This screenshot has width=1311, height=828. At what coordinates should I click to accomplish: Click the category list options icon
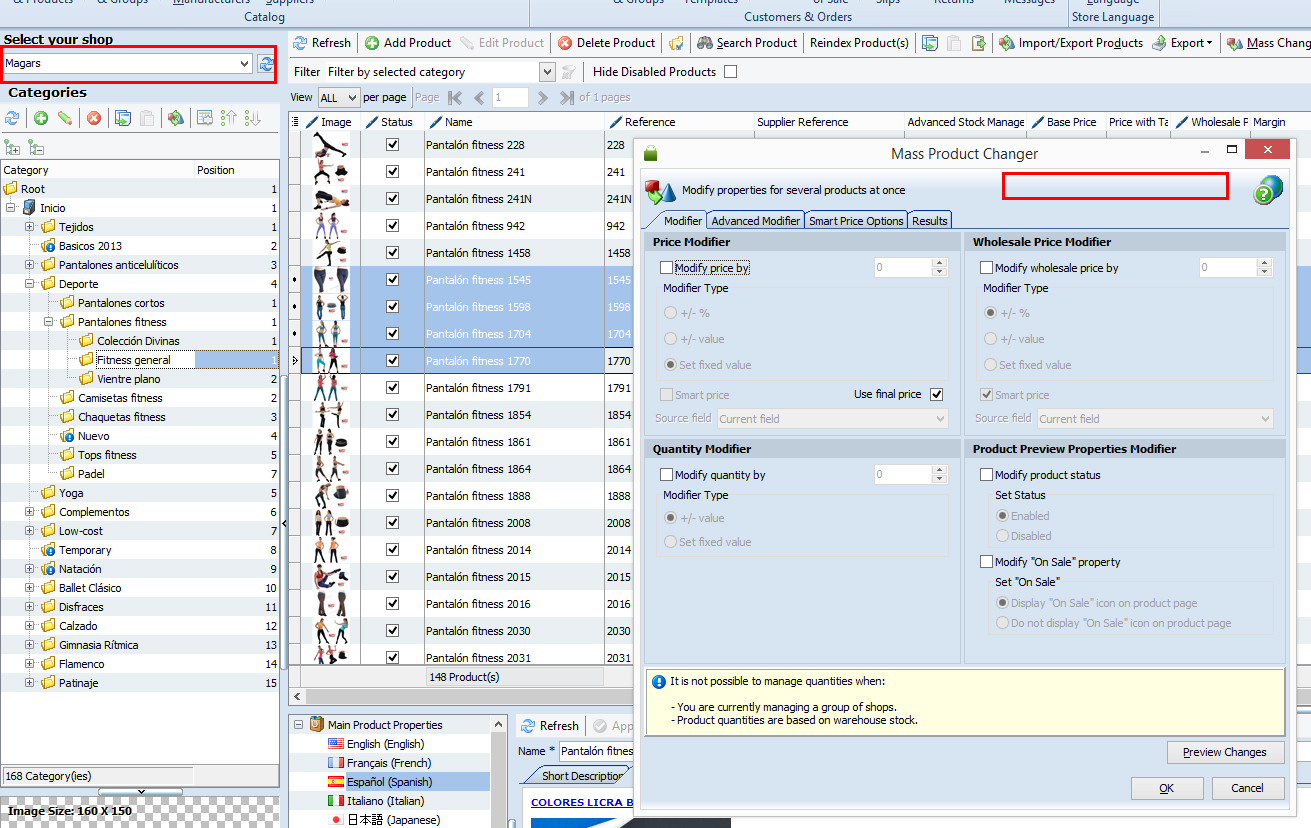(204, 118)
